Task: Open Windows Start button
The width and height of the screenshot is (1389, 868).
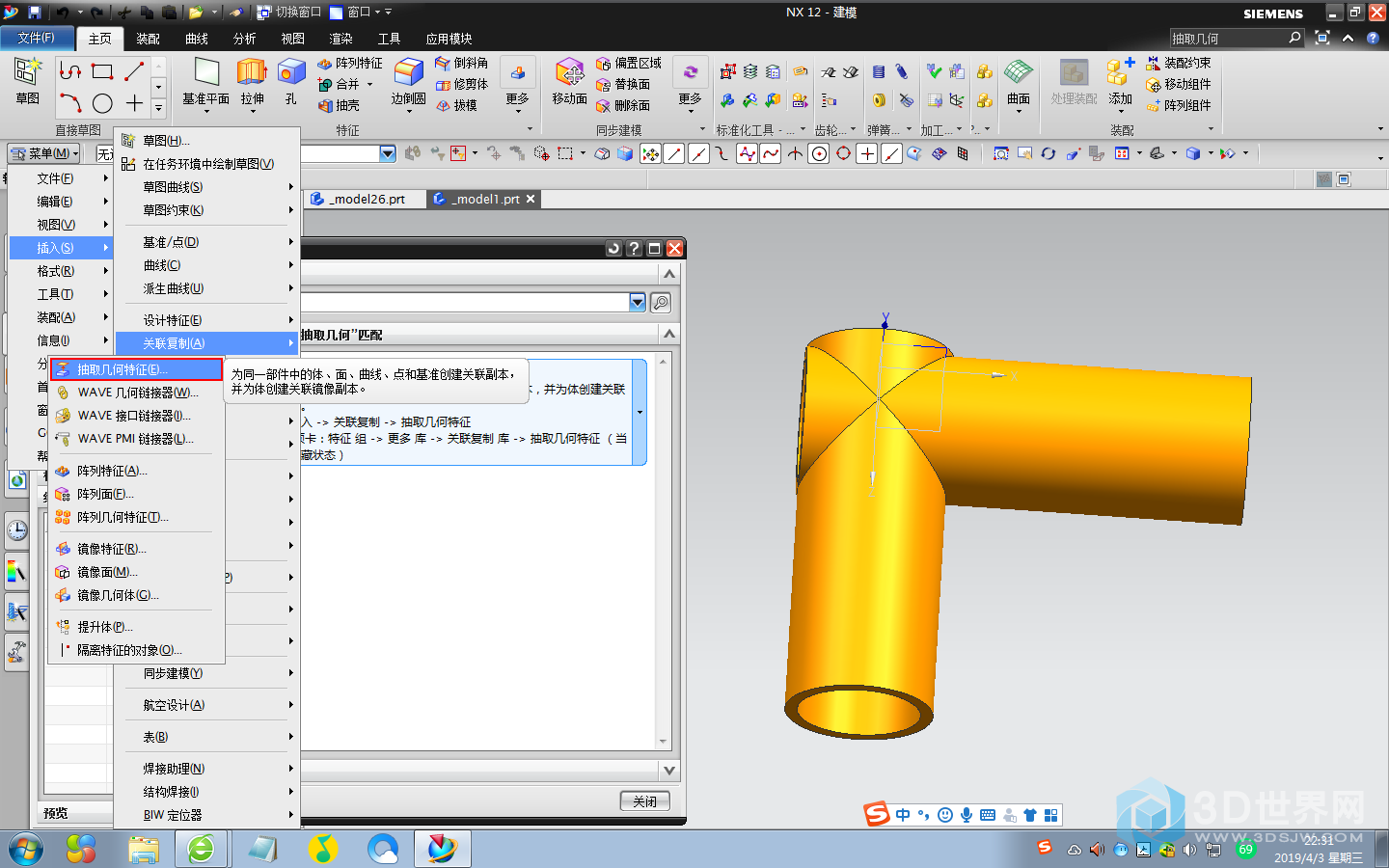Action: (x=26, y=850)
